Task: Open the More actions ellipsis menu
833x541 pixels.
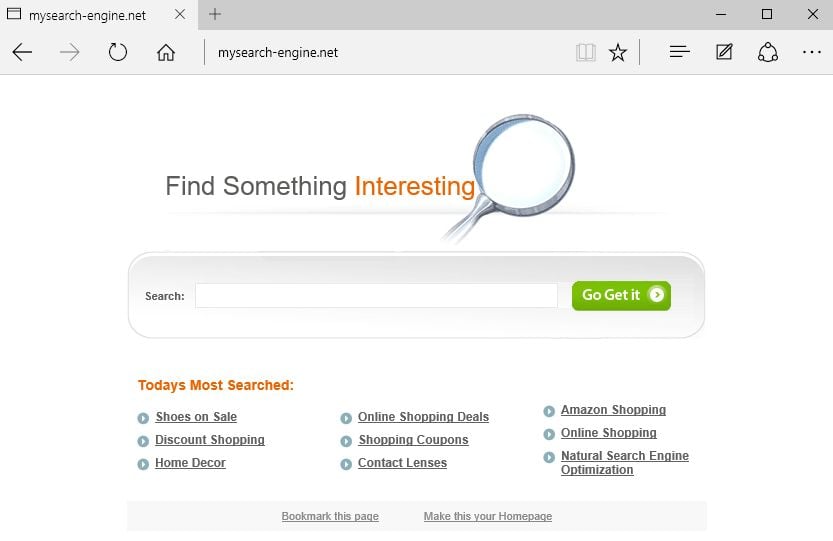Action: (x=811, y=53)
